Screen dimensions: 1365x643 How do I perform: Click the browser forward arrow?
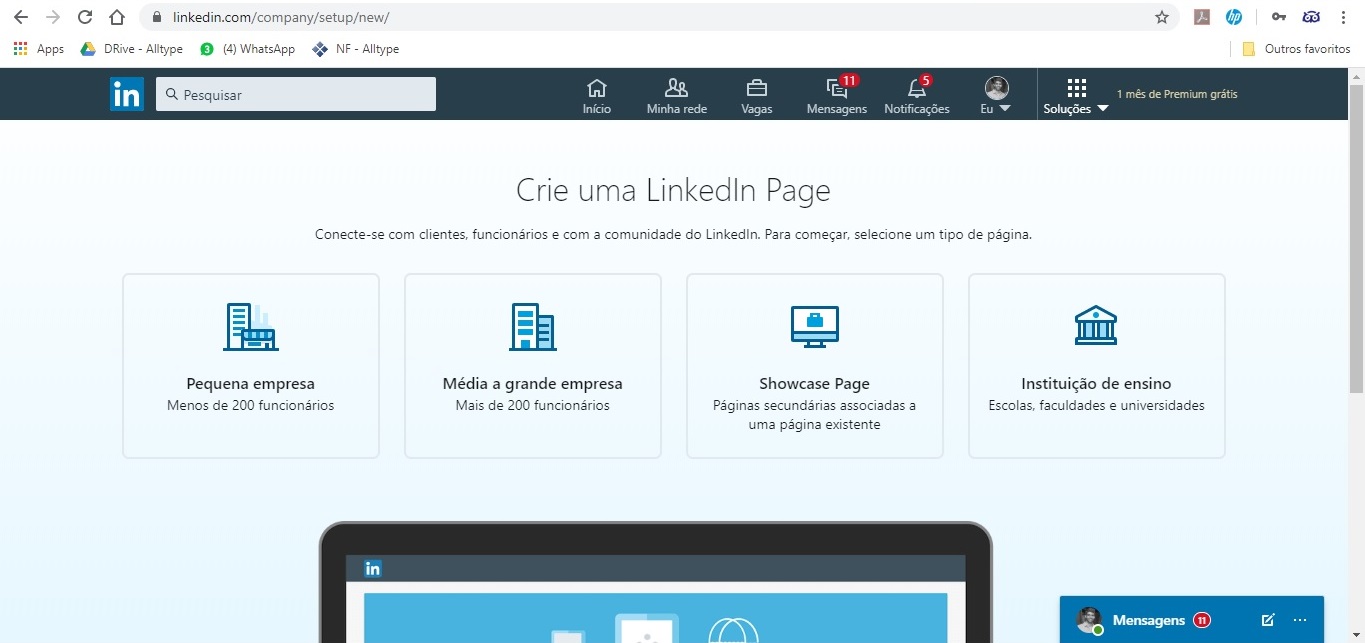53,17
